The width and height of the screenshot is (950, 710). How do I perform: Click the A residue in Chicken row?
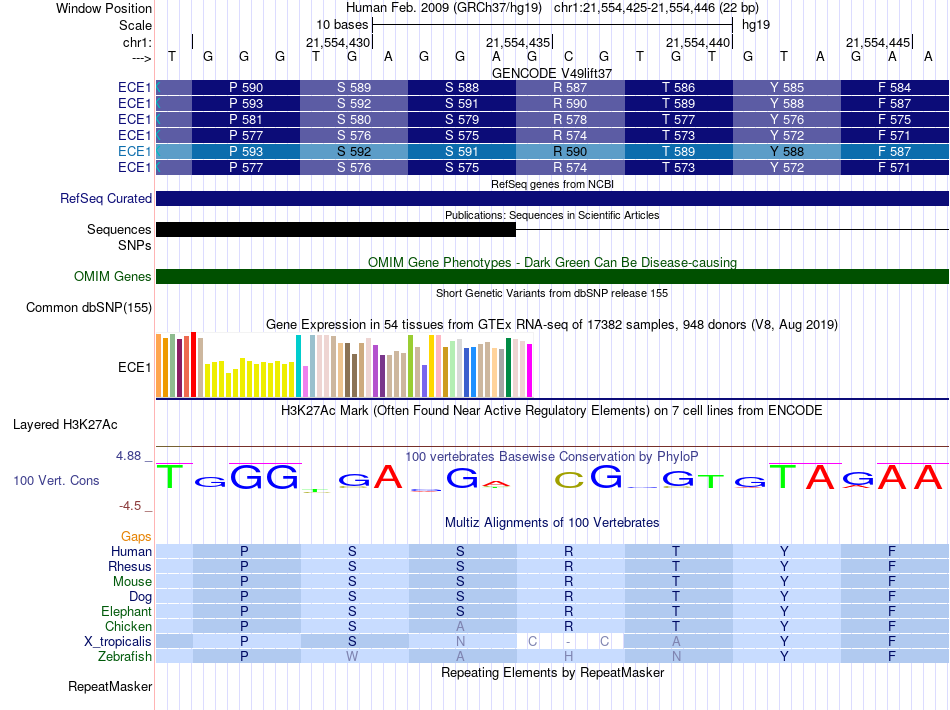460,626
